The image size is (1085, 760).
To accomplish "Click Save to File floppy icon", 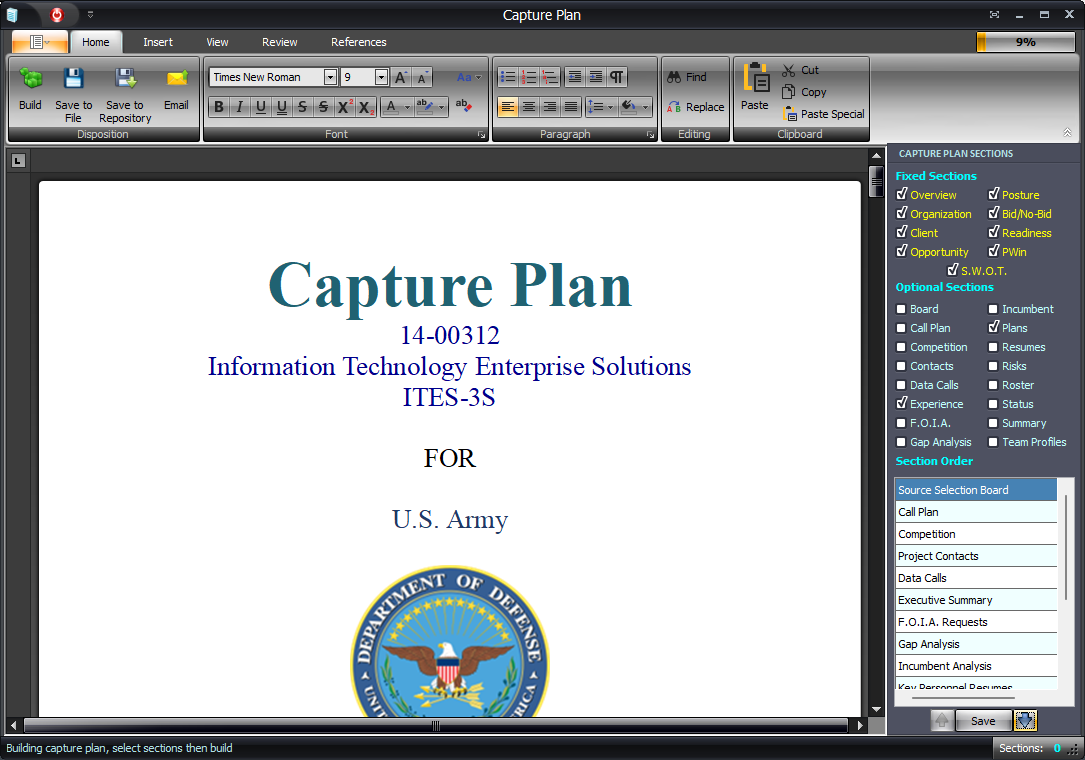I will tap(73, 78).
